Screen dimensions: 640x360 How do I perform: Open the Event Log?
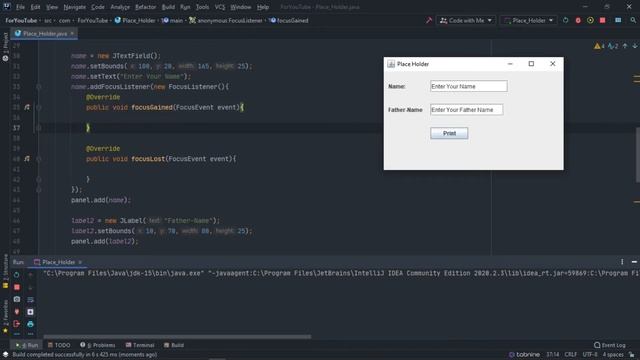click(609, 345)
